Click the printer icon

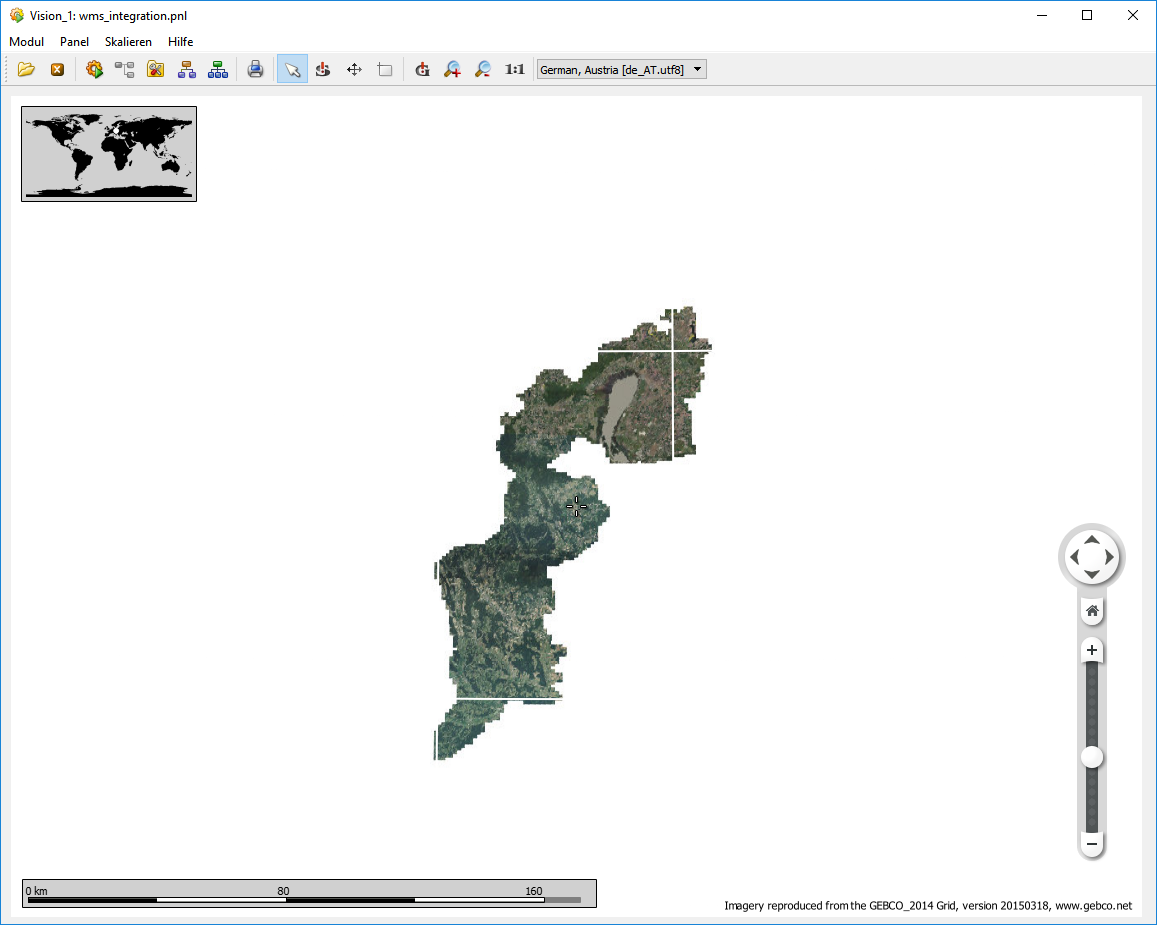coord(255,69)
